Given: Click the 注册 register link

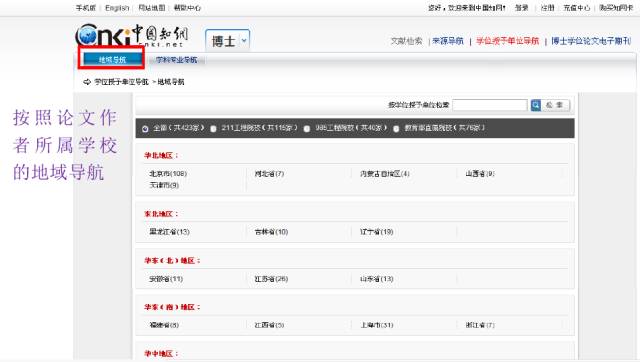Looking at the screenshot, I should click(547, 8).
